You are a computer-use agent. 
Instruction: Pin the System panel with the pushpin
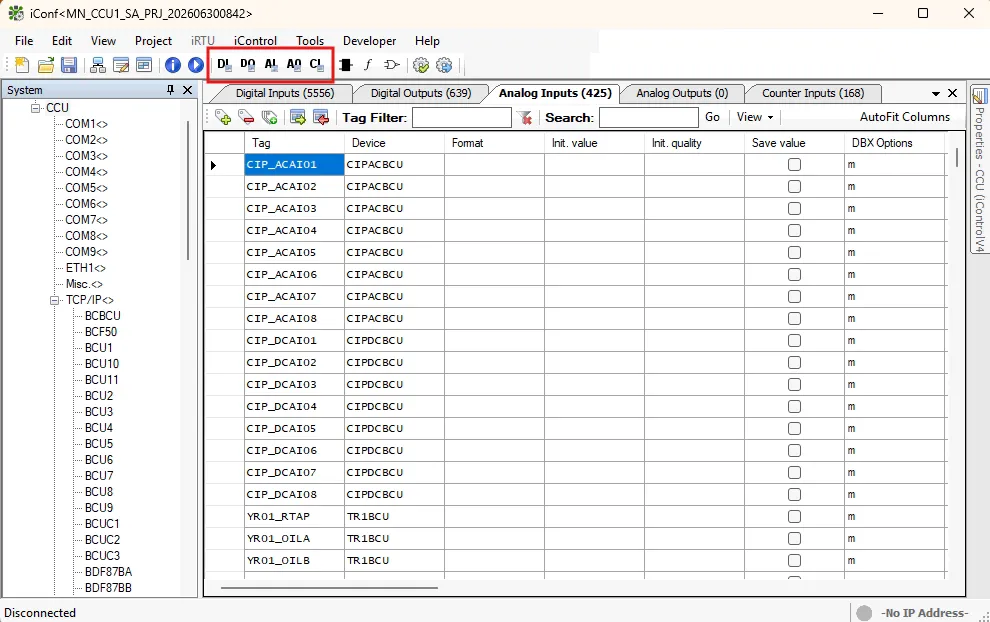[170, 90]
